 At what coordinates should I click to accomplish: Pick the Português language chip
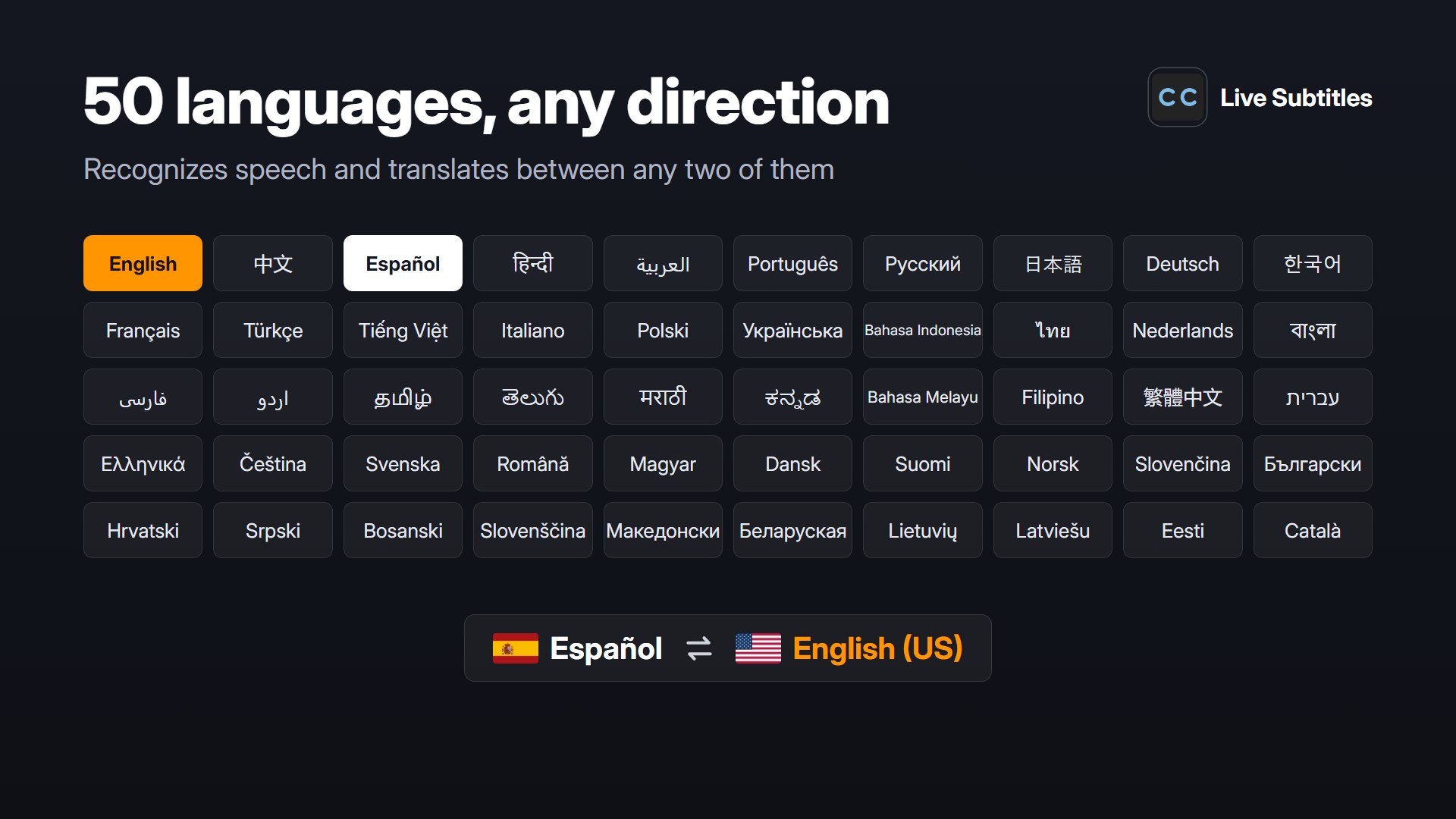click(792, 263)
